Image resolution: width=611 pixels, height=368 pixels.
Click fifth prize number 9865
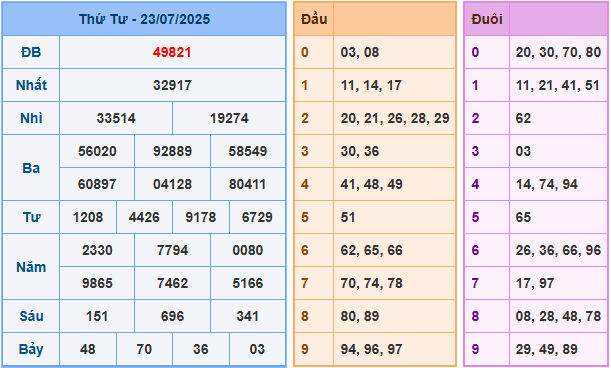pos(97,283)
